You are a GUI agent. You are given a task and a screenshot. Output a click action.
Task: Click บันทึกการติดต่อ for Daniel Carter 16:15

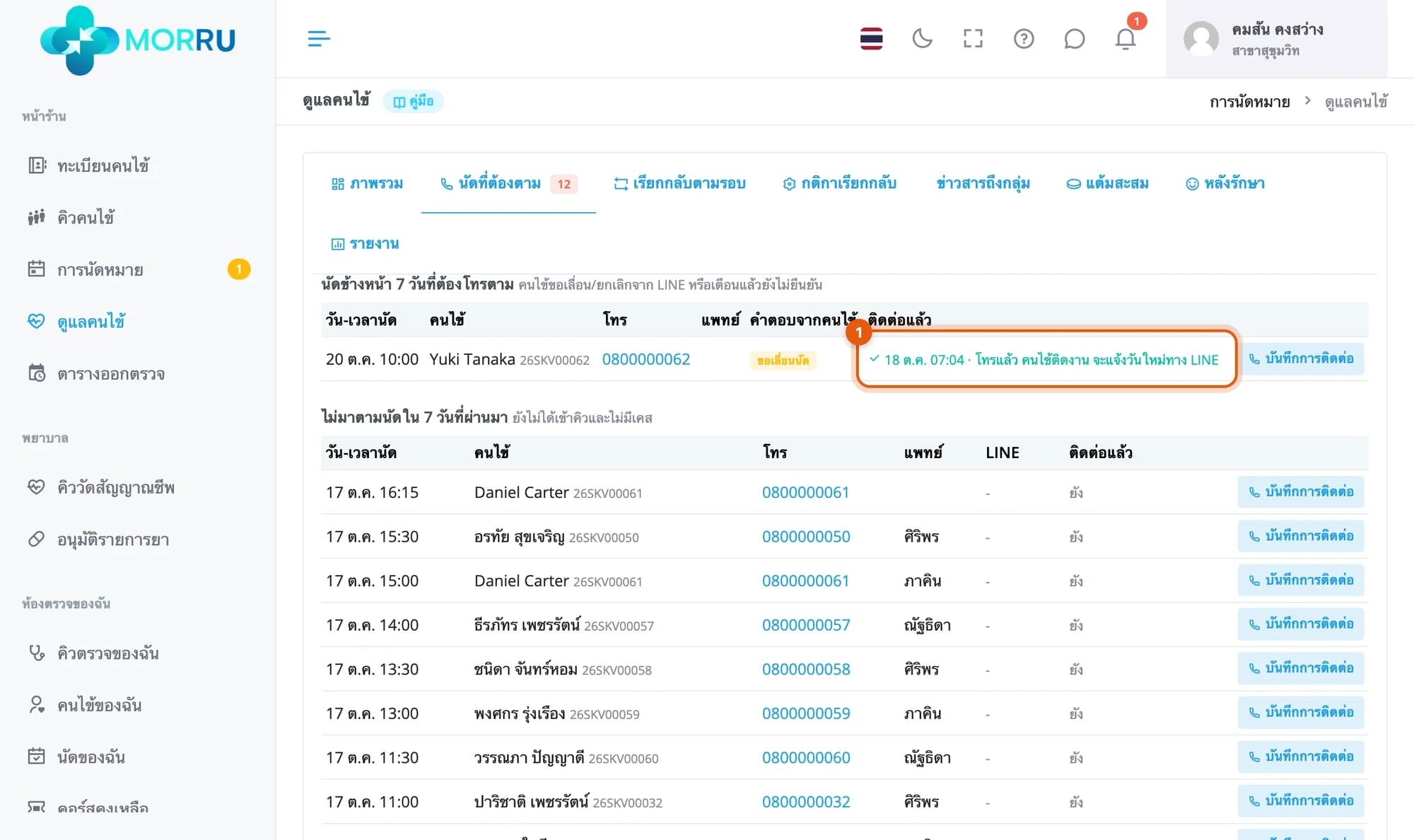[1301, 491]
